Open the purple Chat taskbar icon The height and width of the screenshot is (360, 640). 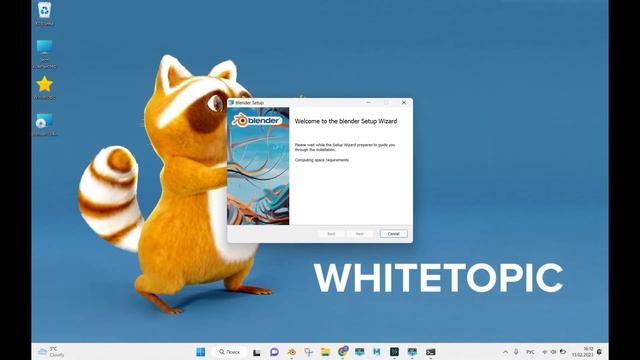274,352
